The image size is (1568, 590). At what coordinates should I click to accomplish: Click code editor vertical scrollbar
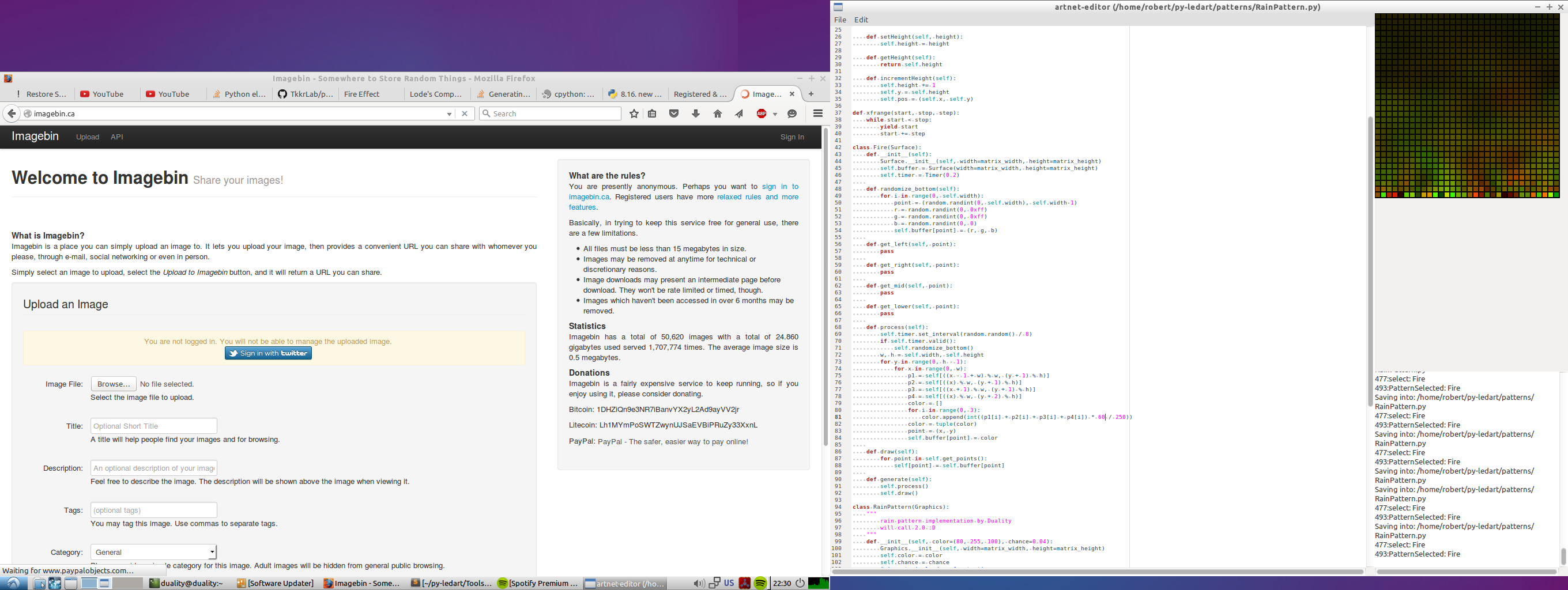(1370, 262)
